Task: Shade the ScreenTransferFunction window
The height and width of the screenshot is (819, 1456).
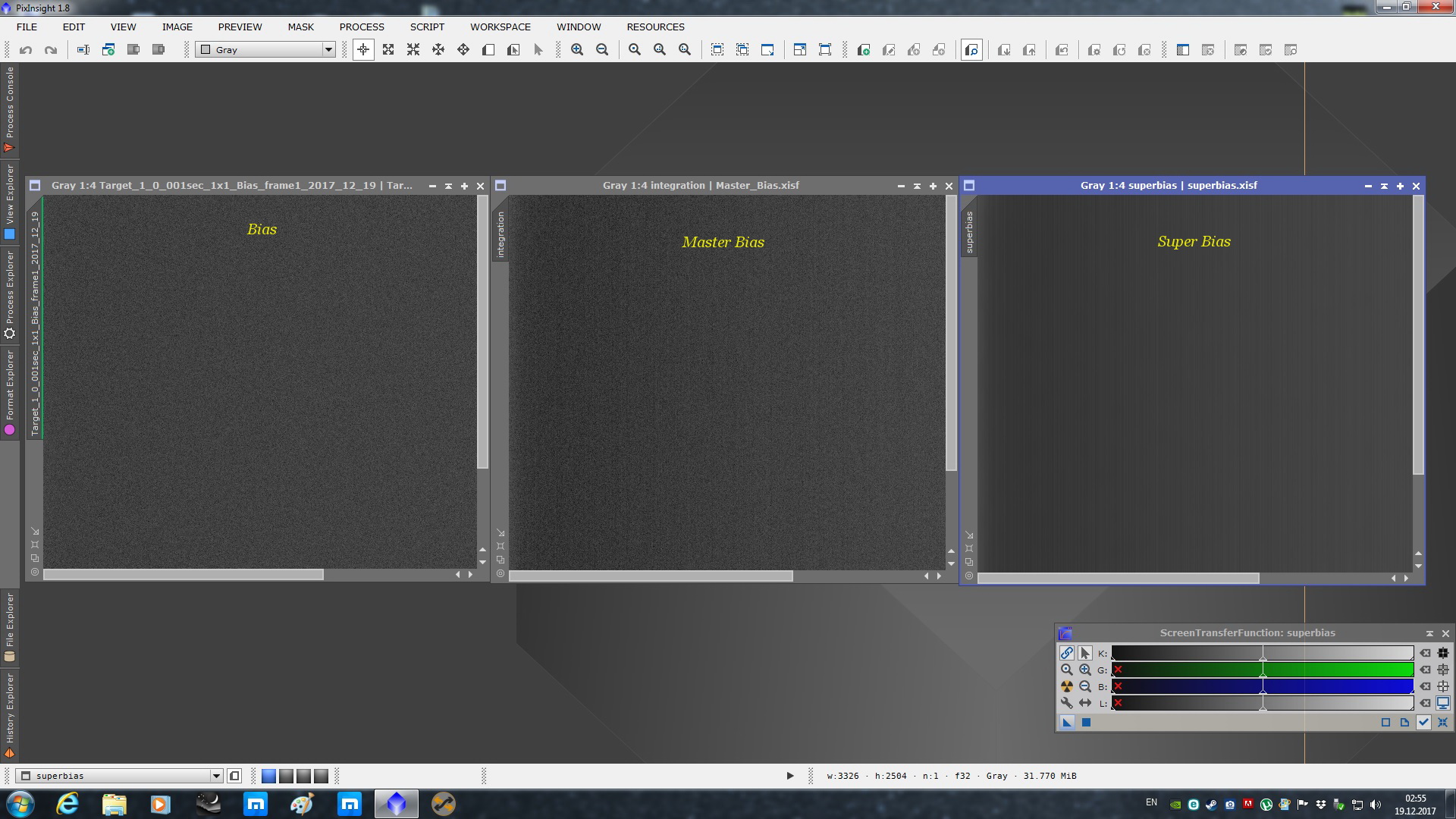Action: click(x=1429, y=633)
